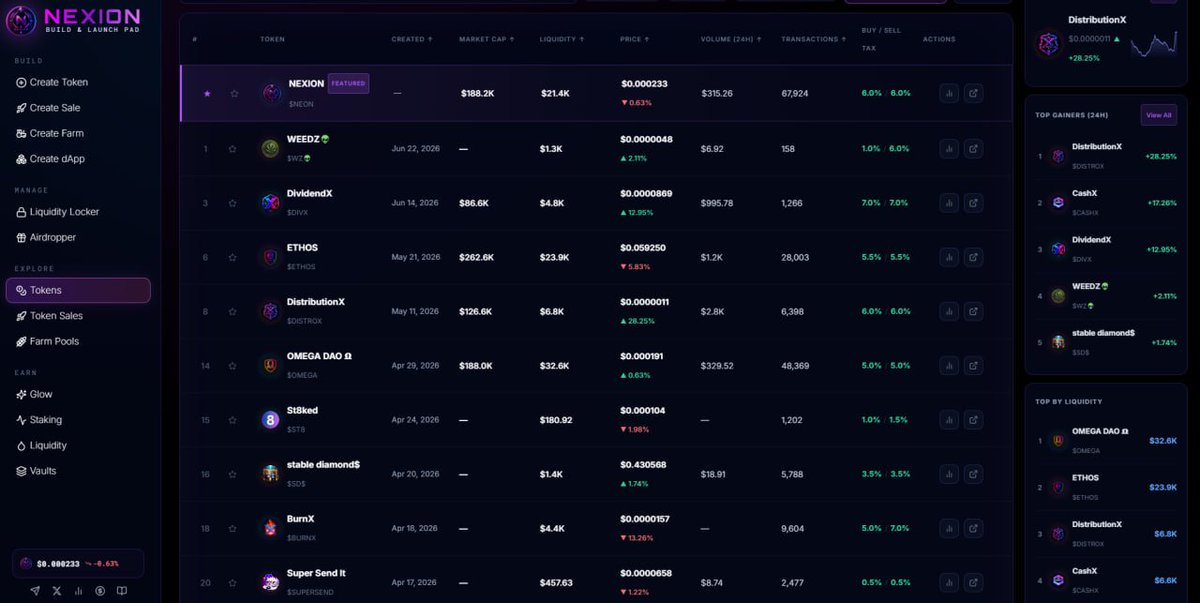This screenshot has width=1200, height=603.
Task: Open CashX in the Top Gainers list
Action: (1106, 202)
